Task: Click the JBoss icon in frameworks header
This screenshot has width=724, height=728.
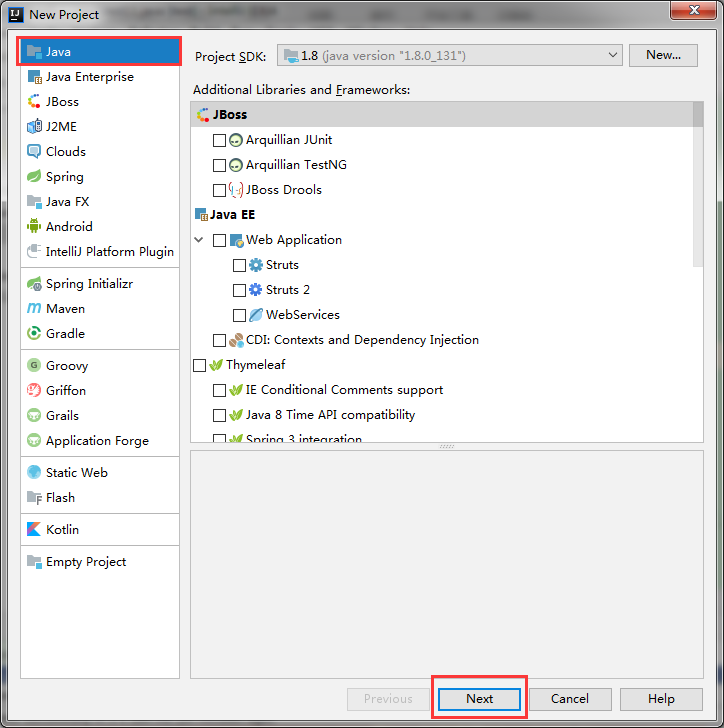Action: [203, 115]
